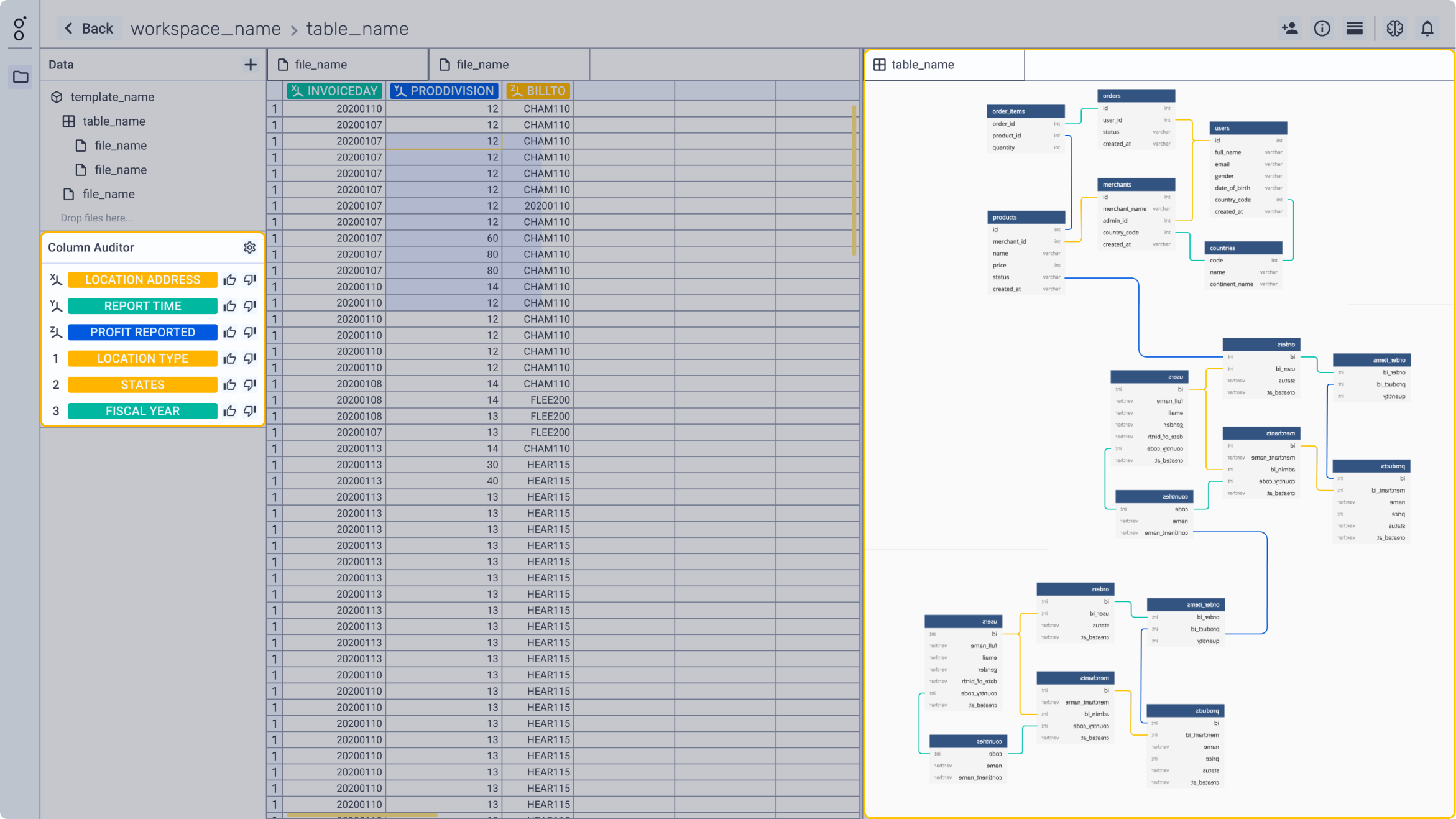Viewport: 1456px width, 819px height.
Task: Click the PRODDIVISION cell with value 30
Action: click(x=443, y=465)
